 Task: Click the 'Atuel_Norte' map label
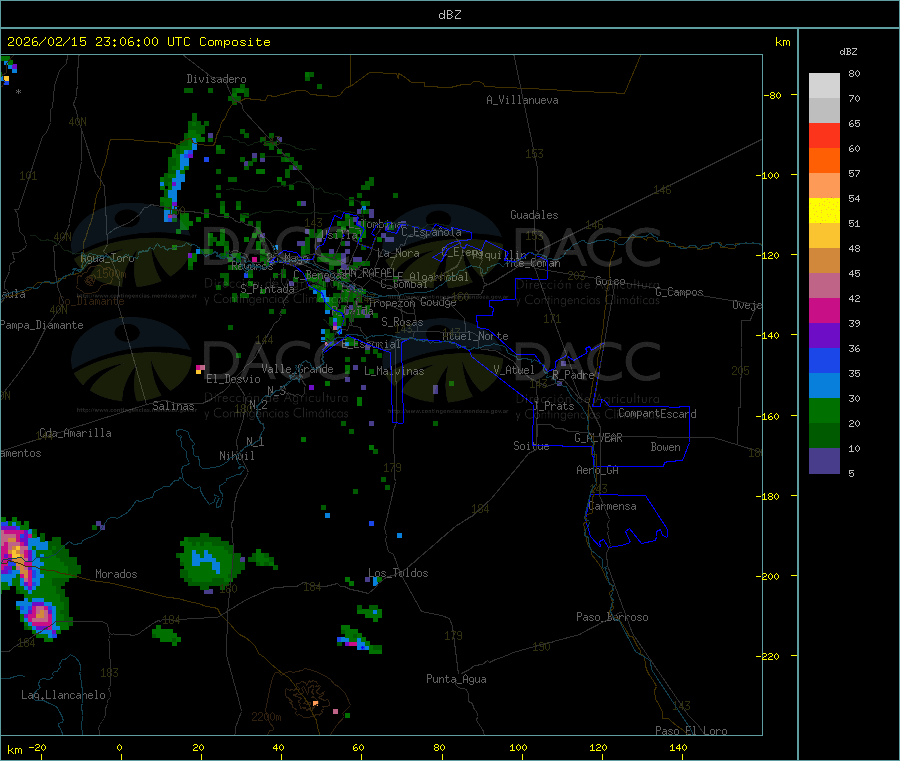pos(475,336)
